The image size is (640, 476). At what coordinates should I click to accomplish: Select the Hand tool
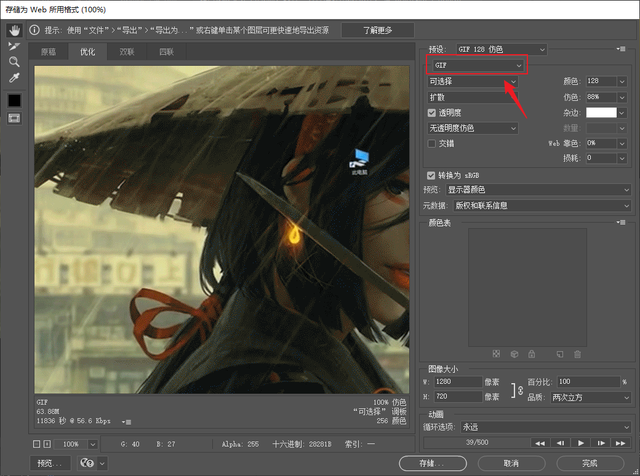14,30
